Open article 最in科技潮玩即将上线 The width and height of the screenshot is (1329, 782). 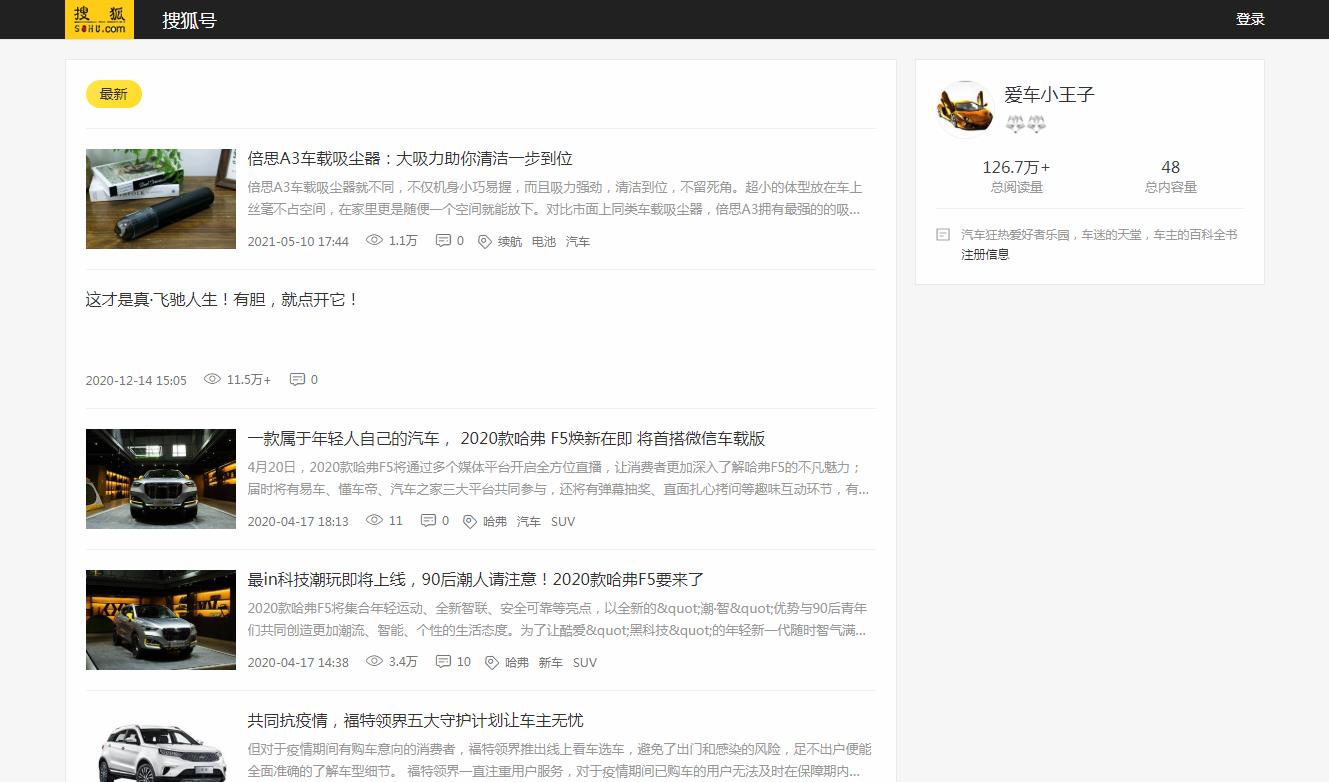pyautogui.click(x=476, y=579)
